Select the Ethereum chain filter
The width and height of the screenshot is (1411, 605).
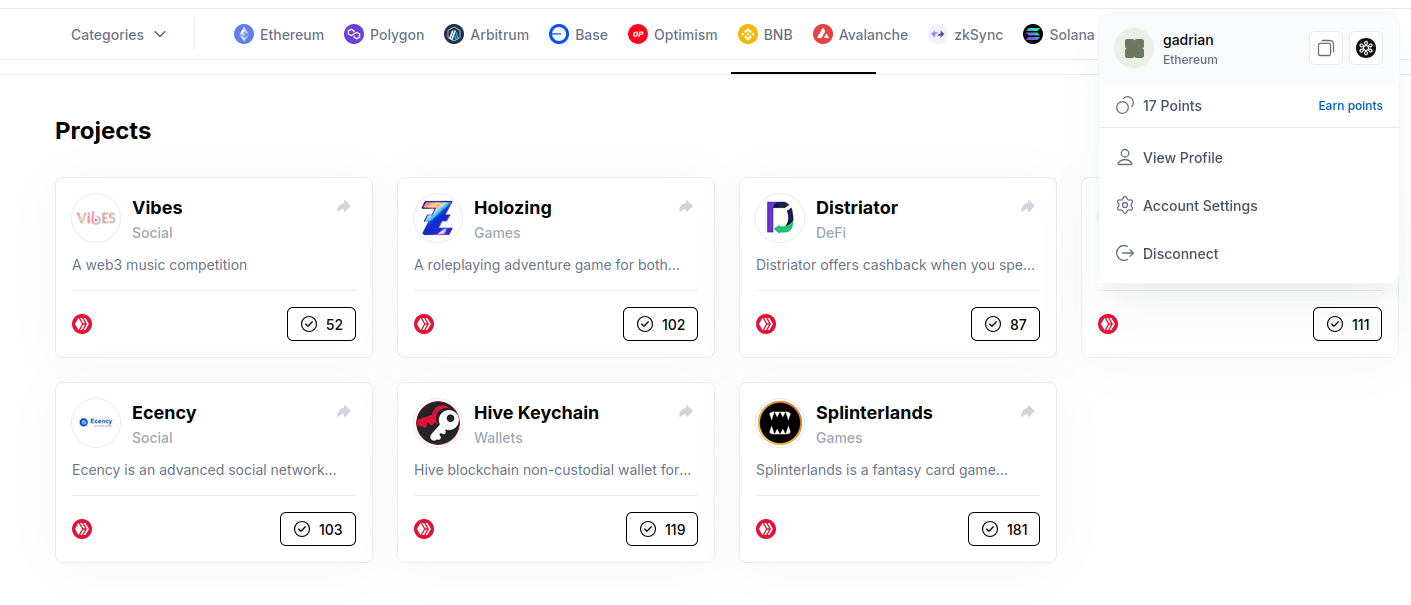click(x=279, y=34)
